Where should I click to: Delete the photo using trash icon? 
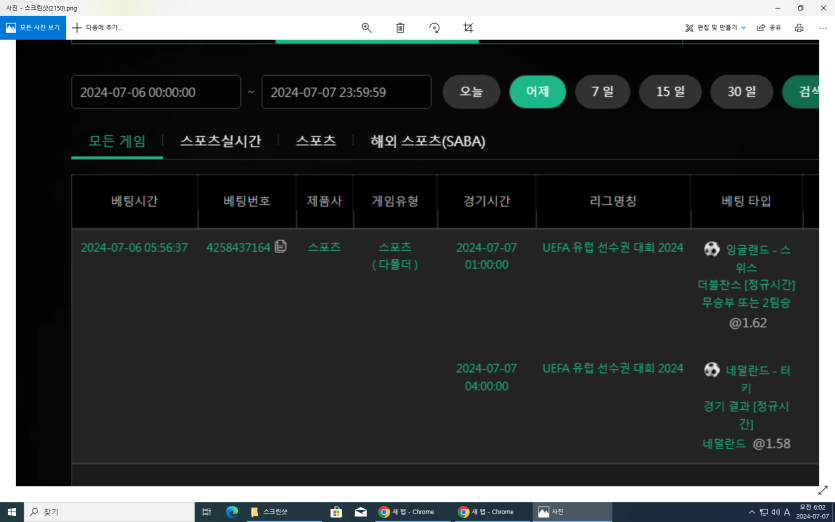pos(400,28)
